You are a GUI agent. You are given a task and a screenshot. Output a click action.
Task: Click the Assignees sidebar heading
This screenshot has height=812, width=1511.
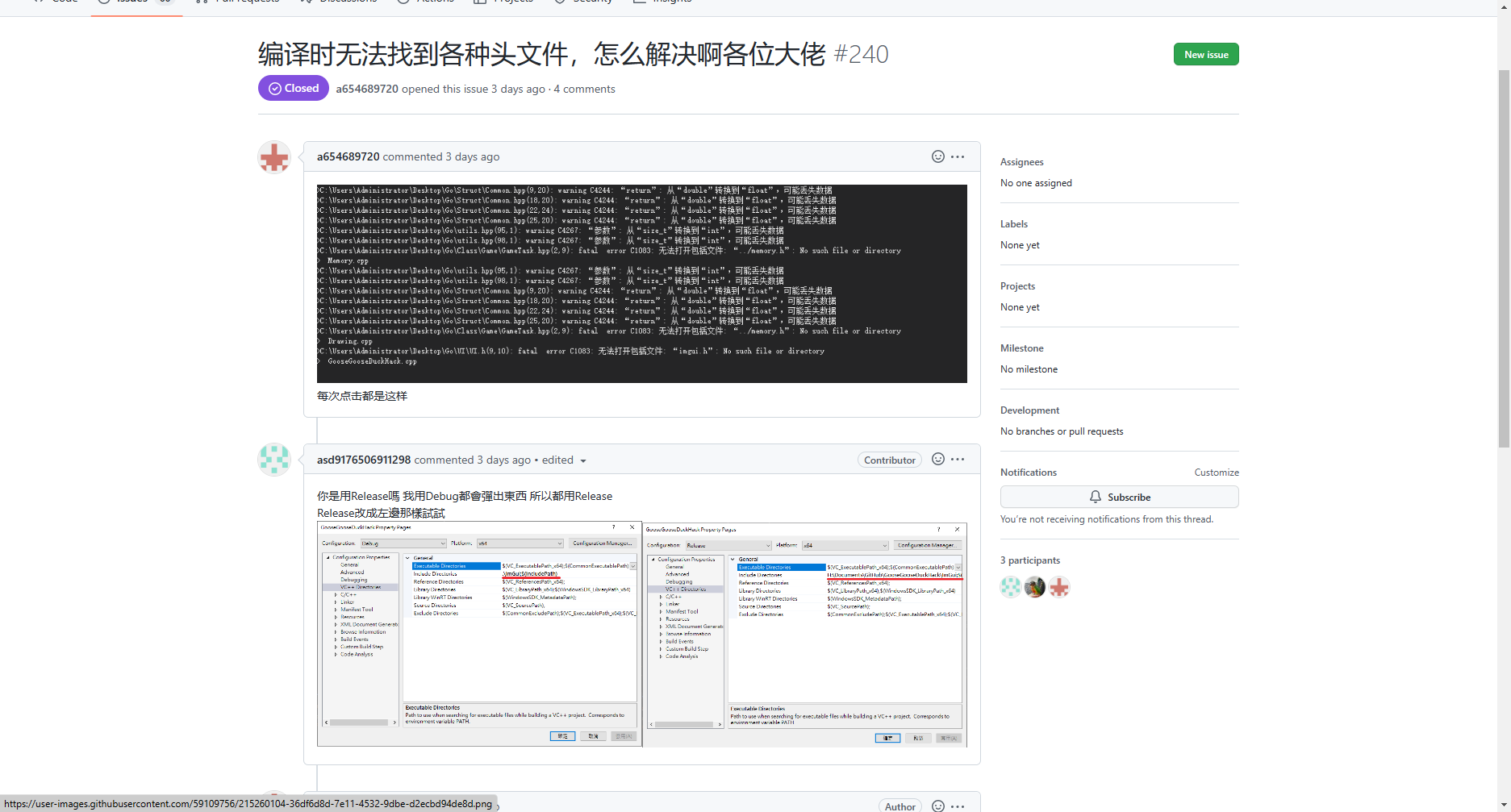[1021, 162]
